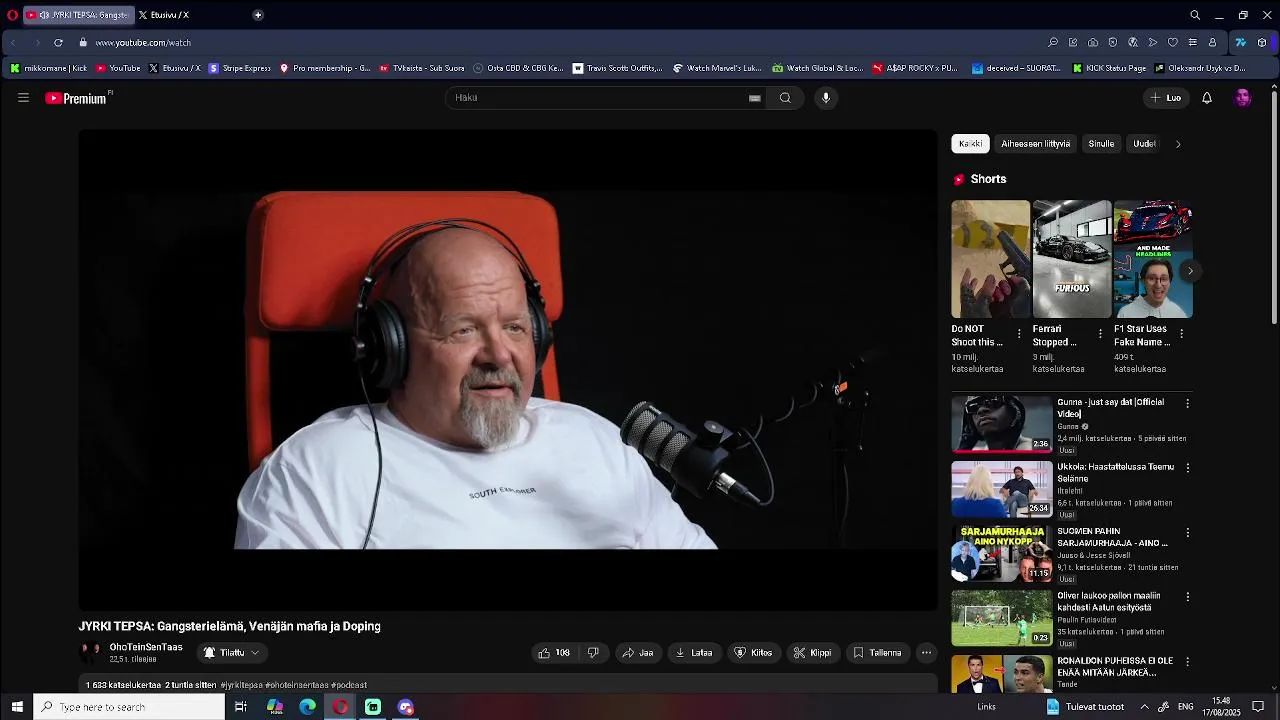The image size is (1280, 720).
Task: Open more actions (three dots) under the video
Action: [926, 653]
